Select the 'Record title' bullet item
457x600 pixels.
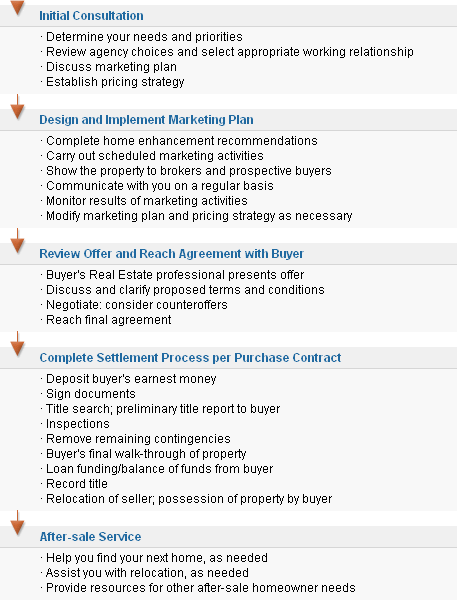click(77, 484)
